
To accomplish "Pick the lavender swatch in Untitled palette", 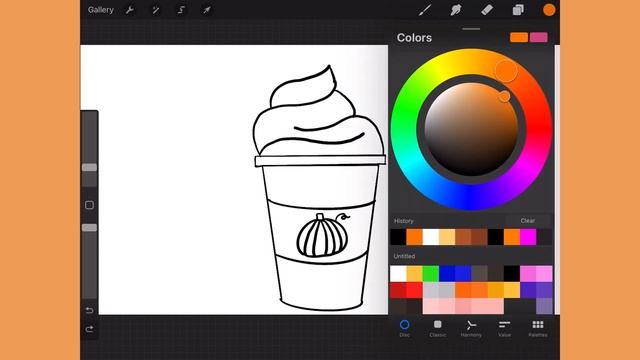I will tap(544, 306).
